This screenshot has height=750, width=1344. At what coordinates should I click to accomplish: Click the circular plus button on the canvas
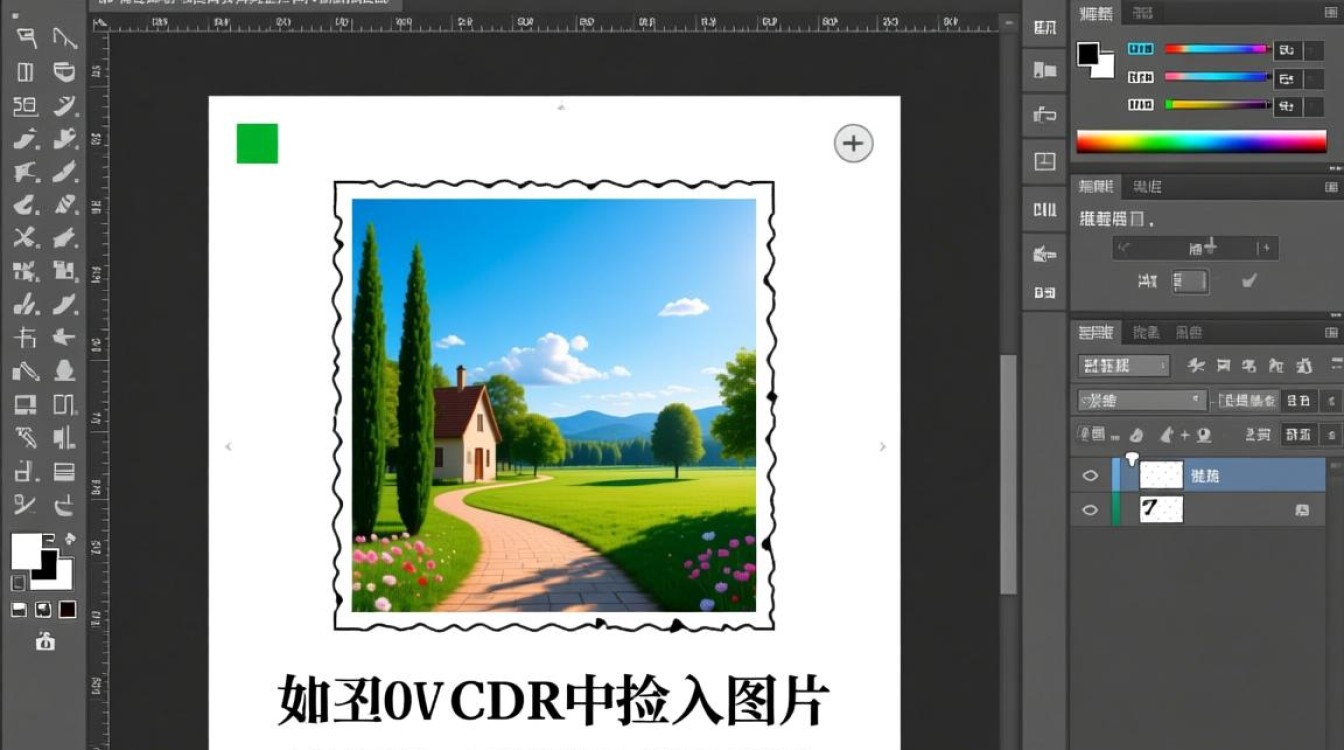[x=853, y=144]
